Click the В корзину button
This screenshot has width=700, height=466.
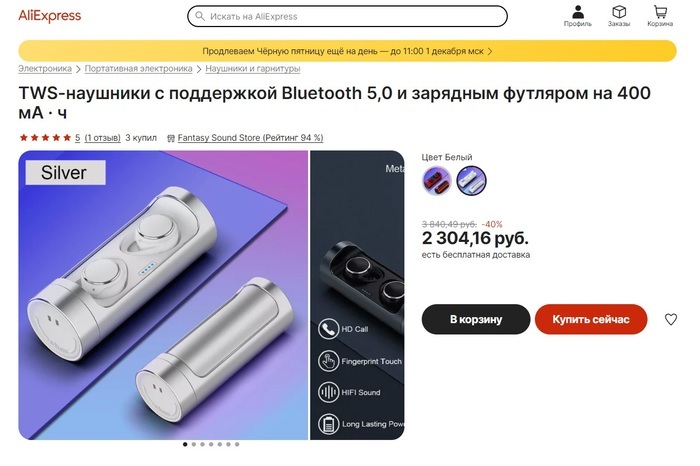476,319
